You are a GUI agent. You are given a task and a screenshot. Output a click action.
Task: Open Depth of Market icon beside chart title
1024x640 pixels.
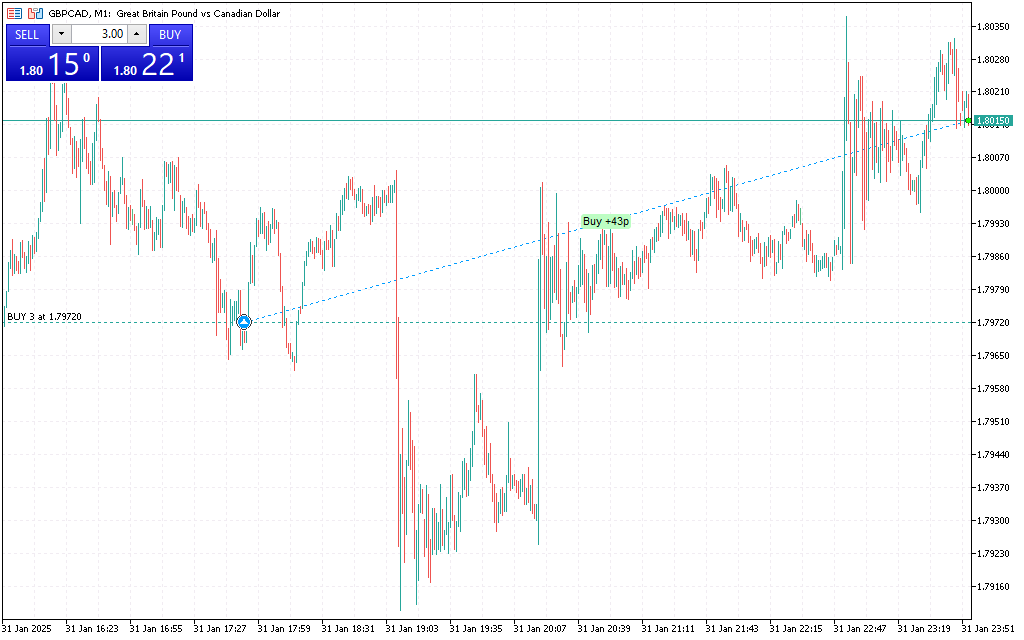tap(34, 14)
